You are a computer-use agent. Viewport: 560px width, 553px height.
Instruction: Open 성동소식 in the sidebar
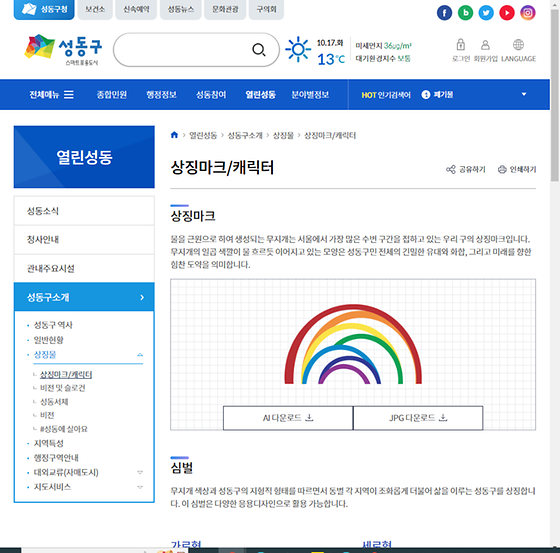84,211
